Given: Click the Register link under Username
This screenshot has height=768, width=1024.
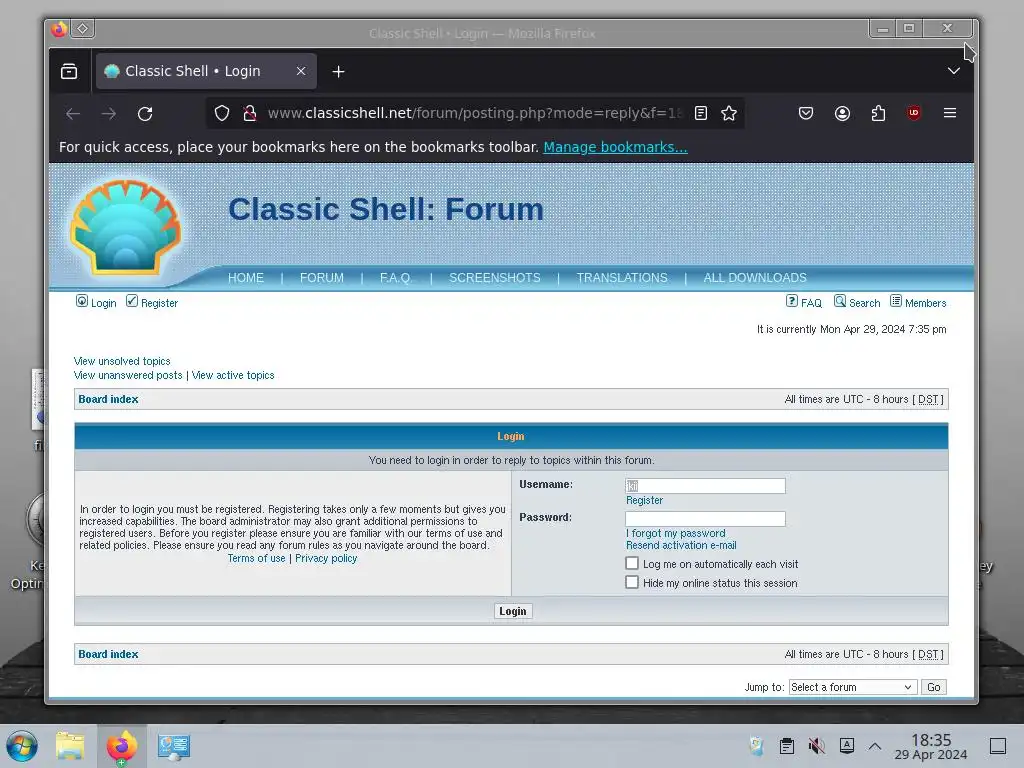Looking at the screenshot, I should (645, 500).
